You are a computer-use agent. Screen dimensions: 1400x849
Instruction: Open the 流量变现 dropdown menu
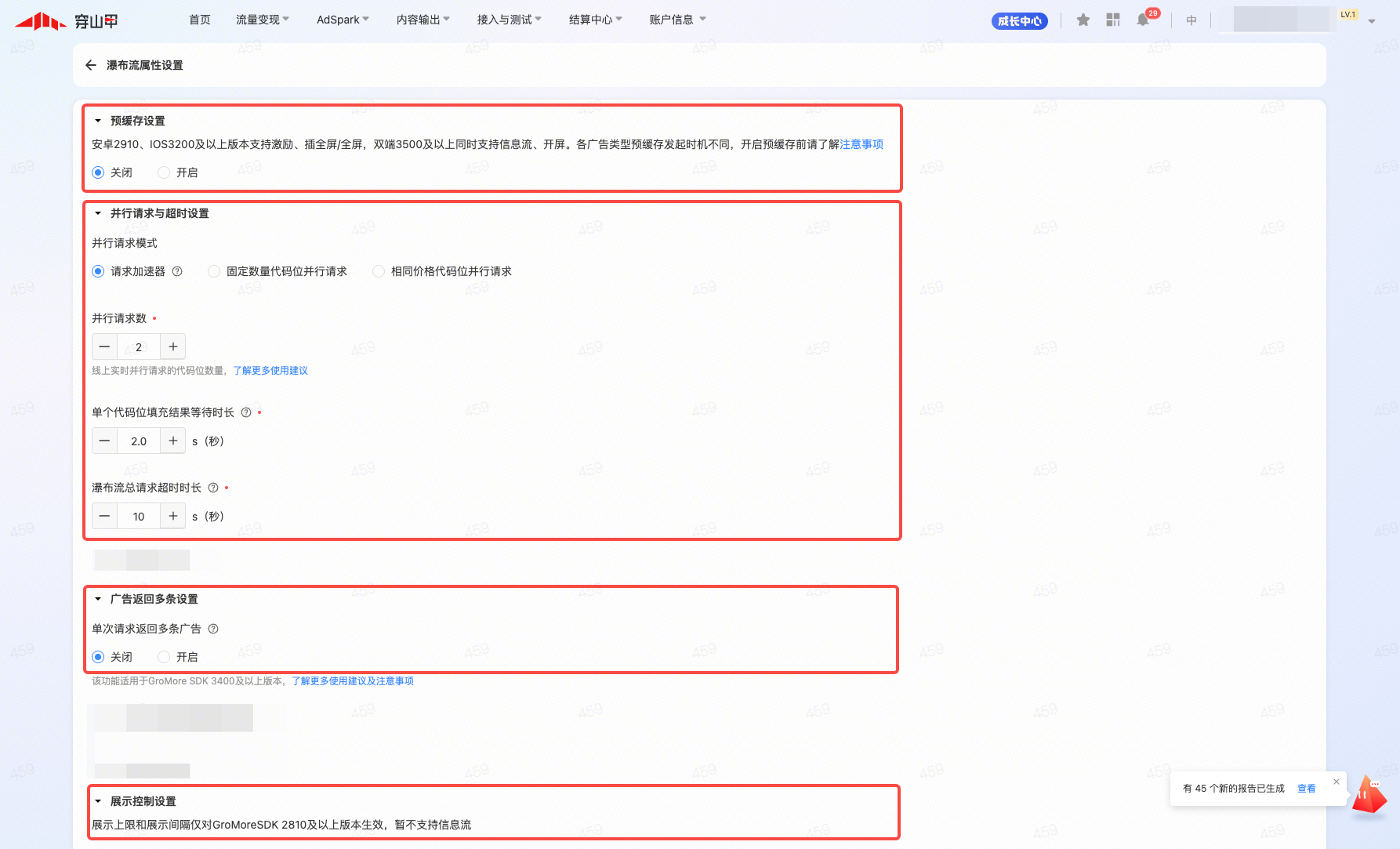tap(262, 20)
